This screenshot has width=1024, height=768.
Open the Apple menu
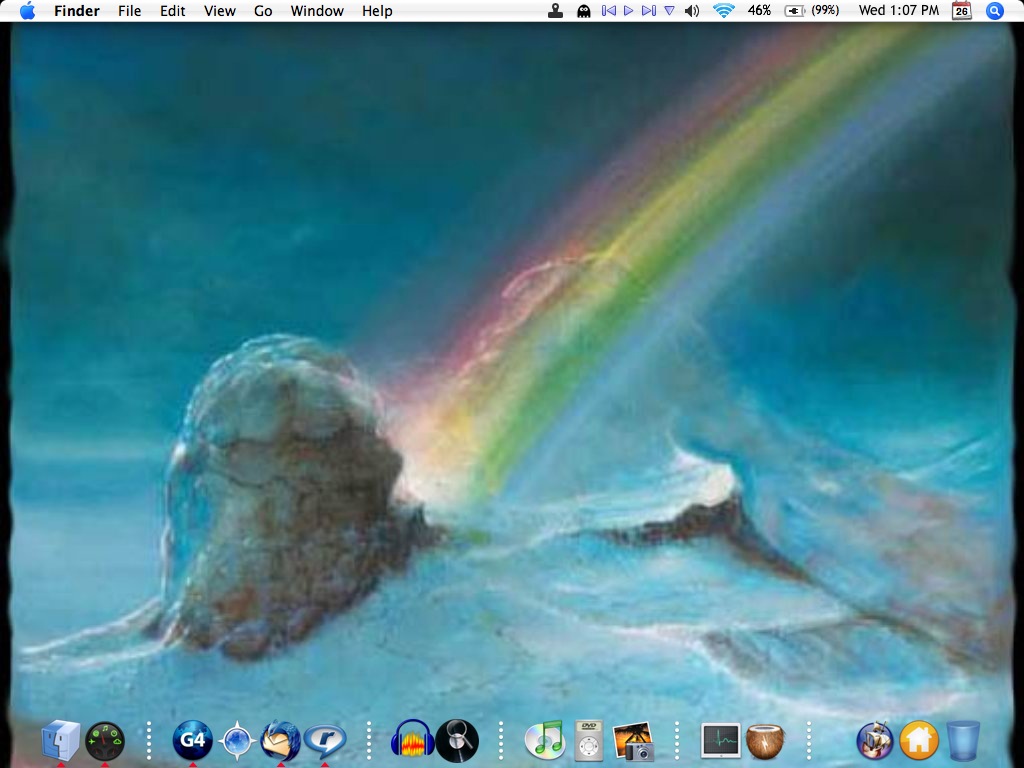tap(27, 10)
